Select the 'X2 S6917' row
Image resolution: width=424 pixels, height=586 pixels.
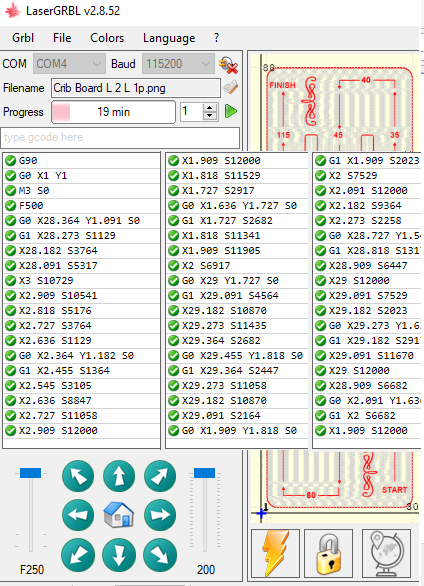coord(237,266)
